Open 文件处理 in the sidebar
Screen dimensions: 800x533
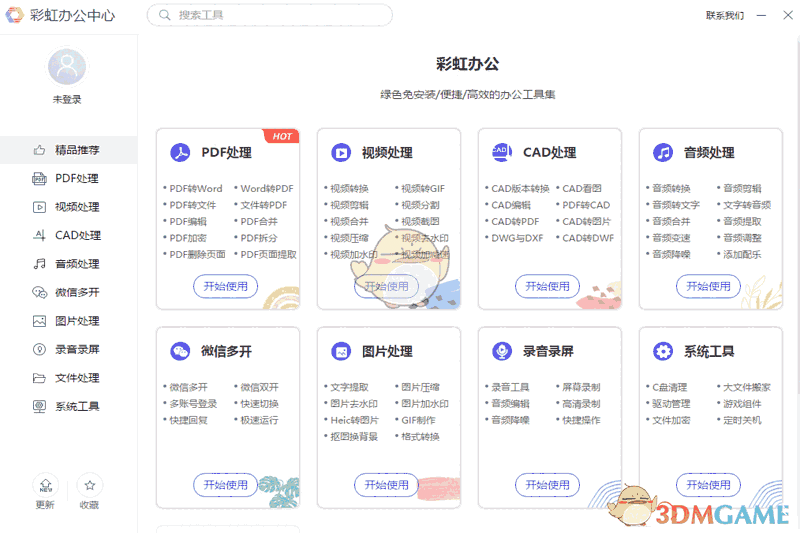(x=68, y=378)
